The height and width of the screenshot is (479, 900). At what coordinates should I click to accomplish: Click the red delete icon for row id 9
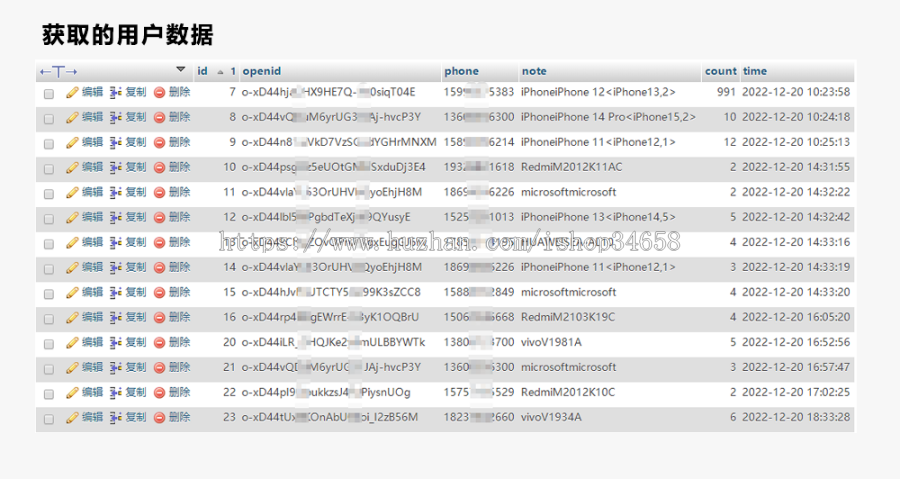160,142
